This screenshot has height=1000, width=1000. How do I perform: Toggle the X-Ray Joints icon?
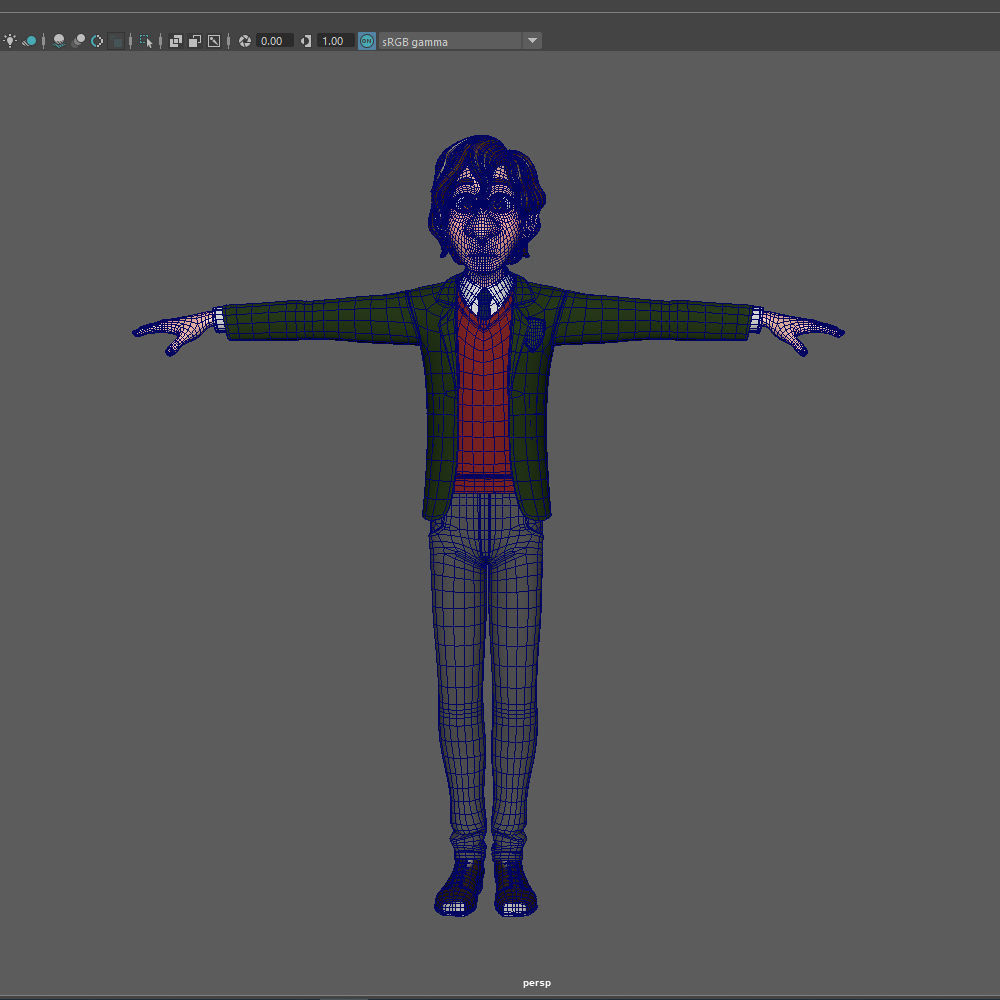[x=214, y=41]
